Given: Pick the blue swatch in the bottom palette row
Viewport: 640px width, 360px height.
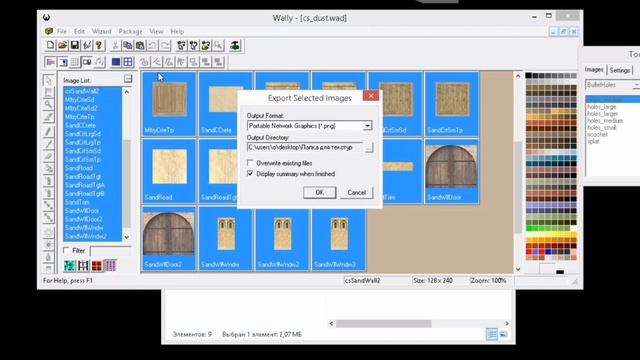Looking at the screenshot, I should coord(548,252).
